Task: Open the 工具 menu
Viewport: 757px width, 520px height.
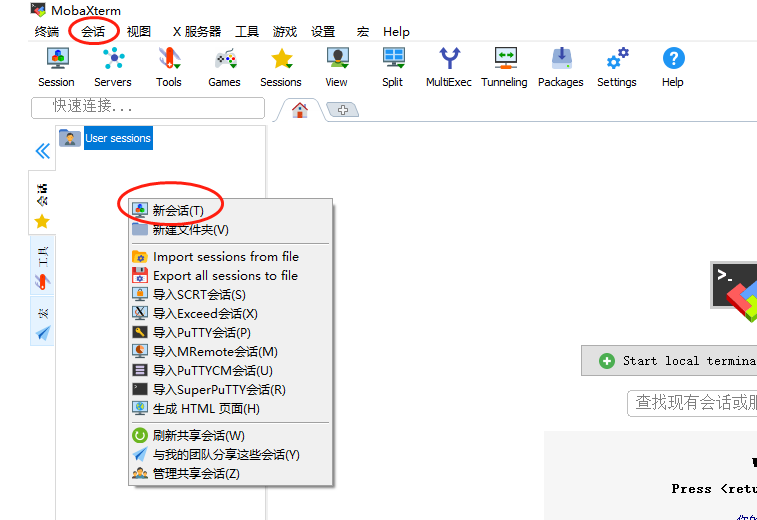Action: [x=247, y=32]
